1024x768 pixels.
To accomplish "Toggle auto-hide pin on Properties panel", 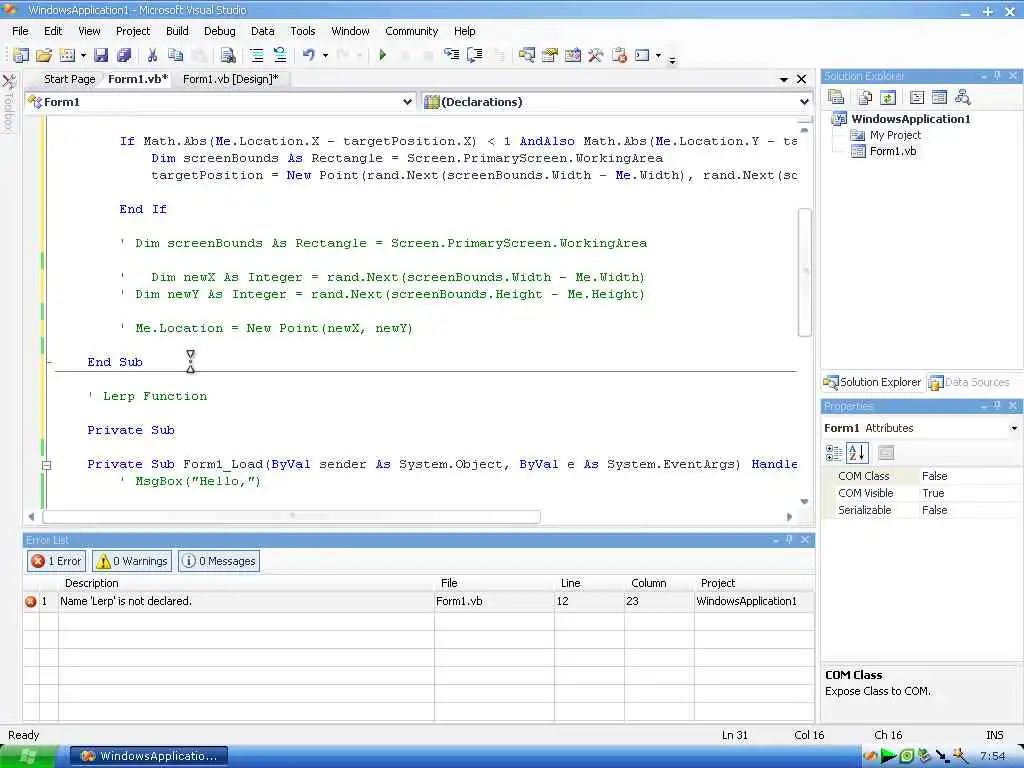I will (x=997, y=406).
